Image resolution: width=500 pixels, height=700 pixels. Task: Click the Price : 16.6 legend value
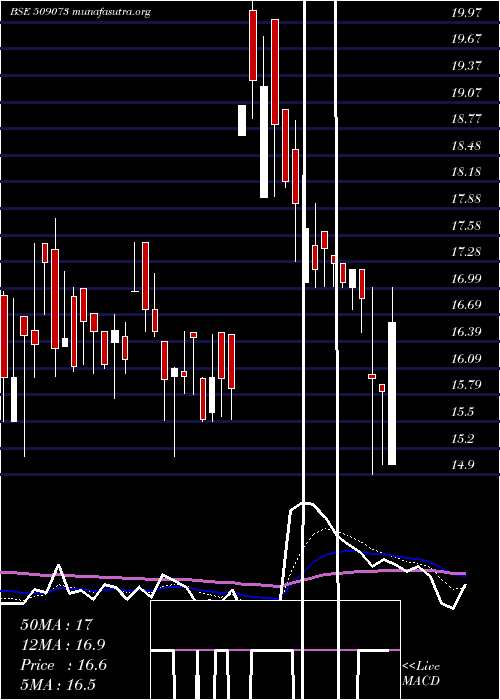click(x=63, y=665)
